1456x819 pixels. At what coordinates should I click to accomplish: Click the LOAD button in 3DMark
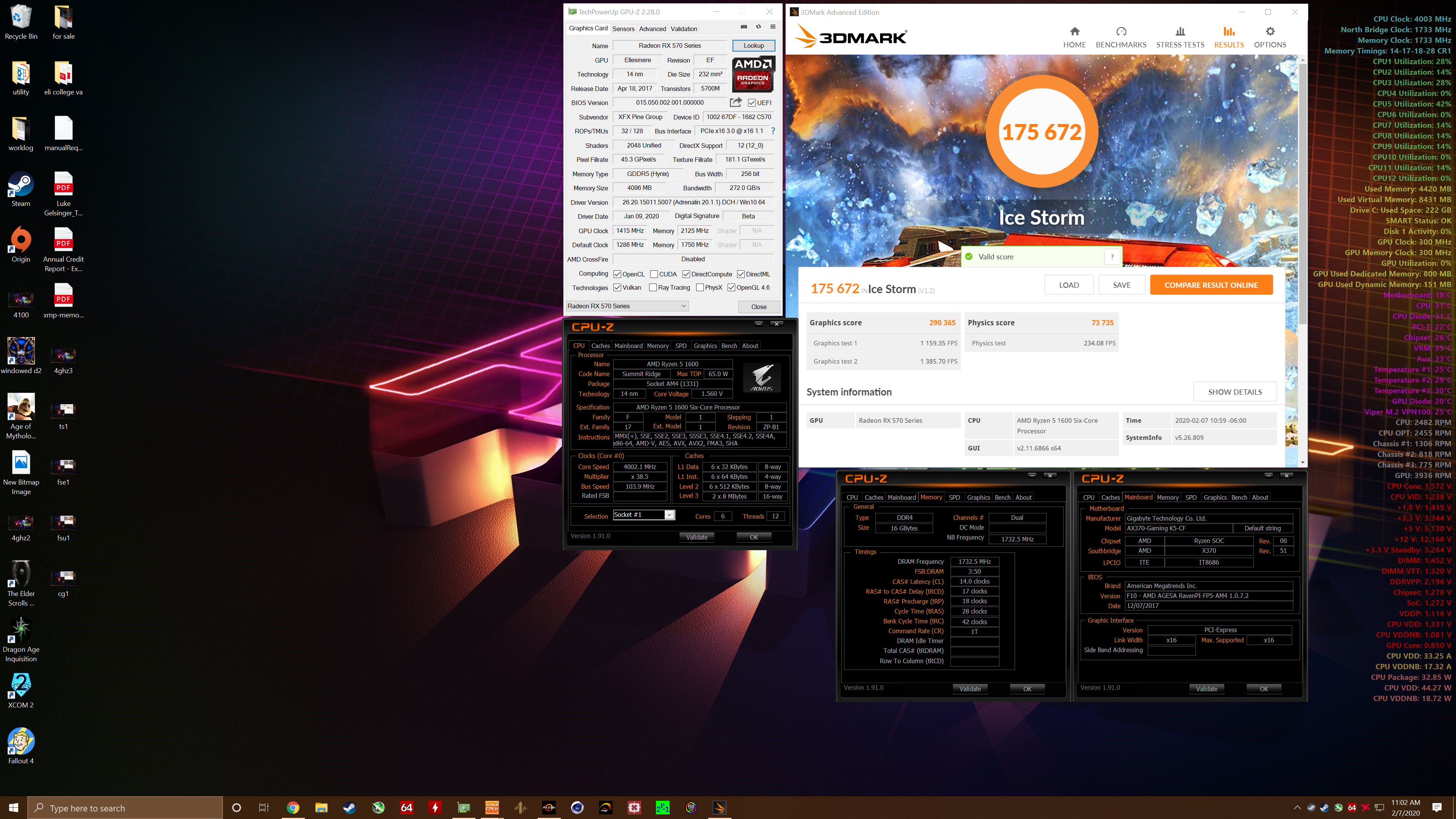pos(1069,285)
